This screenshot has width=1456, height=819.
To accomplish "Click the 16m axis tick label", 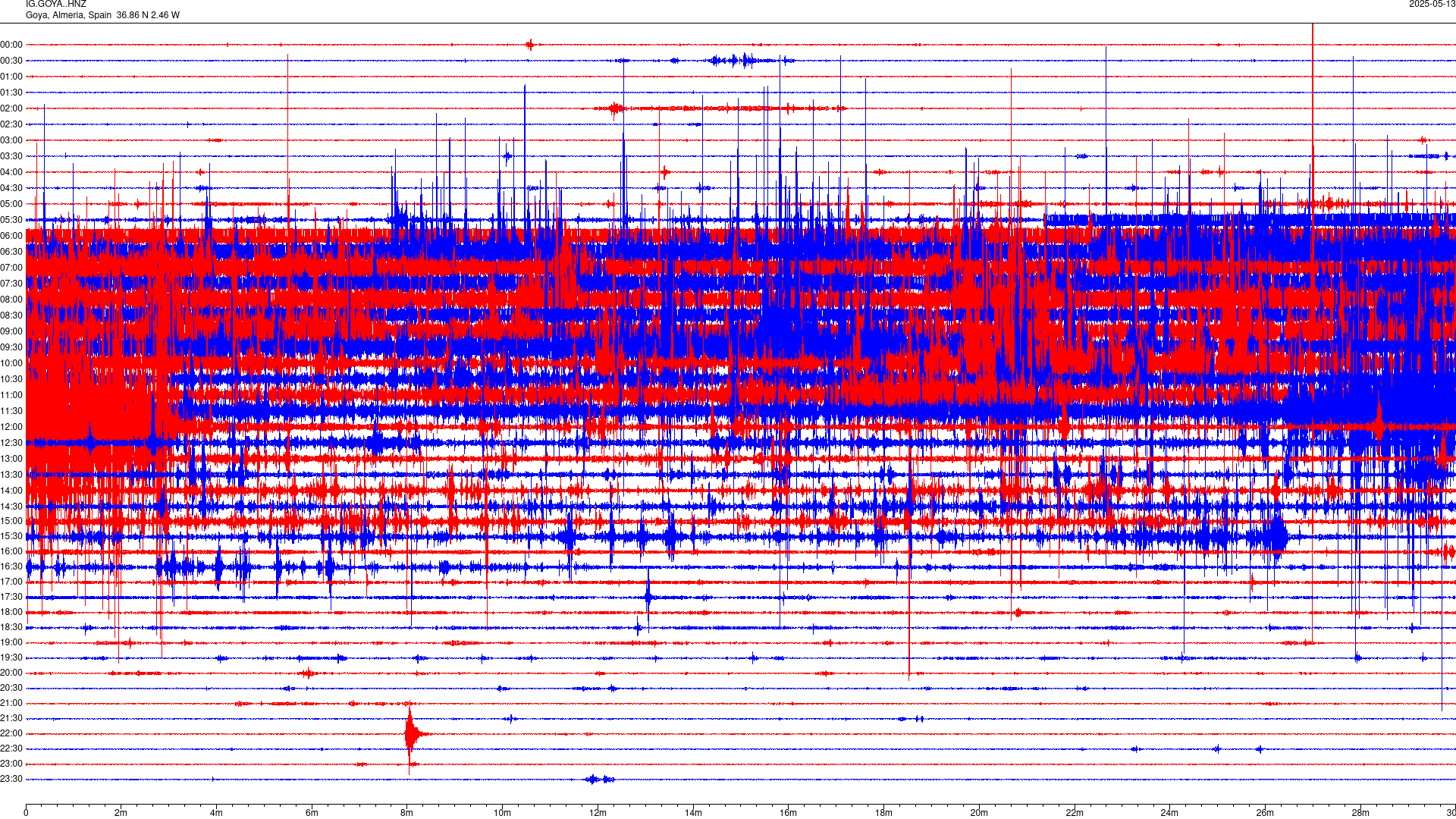I will pyautogui.click(x=788, y=813).
